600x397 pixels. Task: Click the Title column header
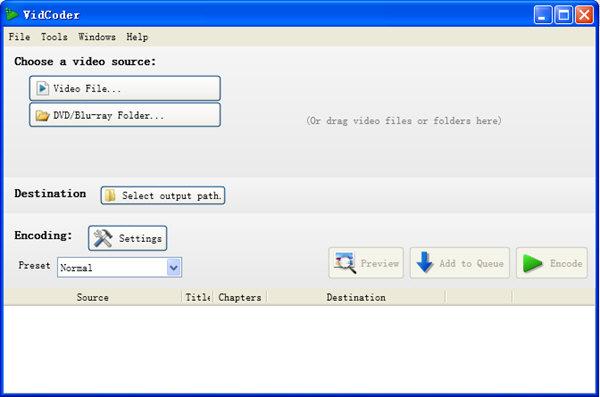197,297
